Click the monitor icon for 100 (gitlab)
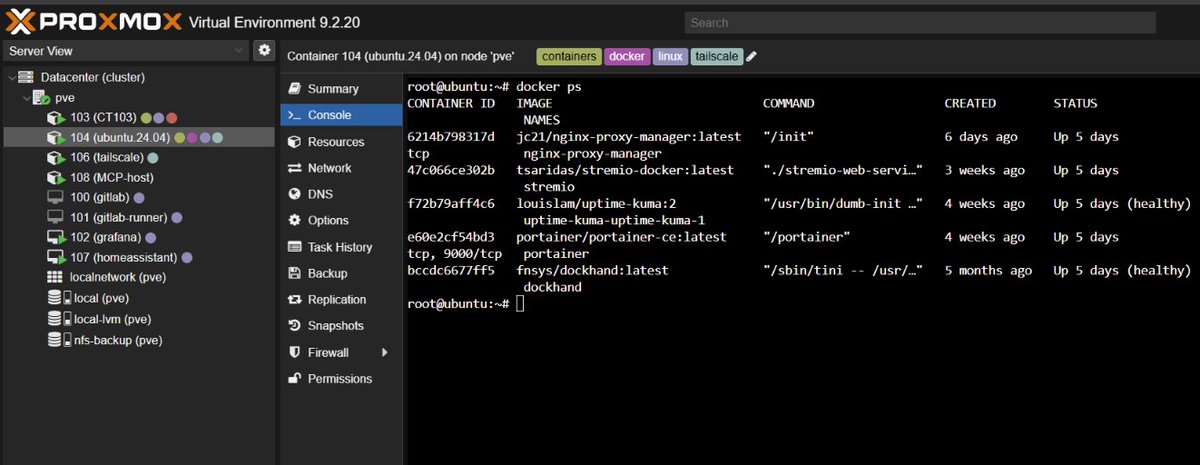1200x465 pixels. point(56,198)
